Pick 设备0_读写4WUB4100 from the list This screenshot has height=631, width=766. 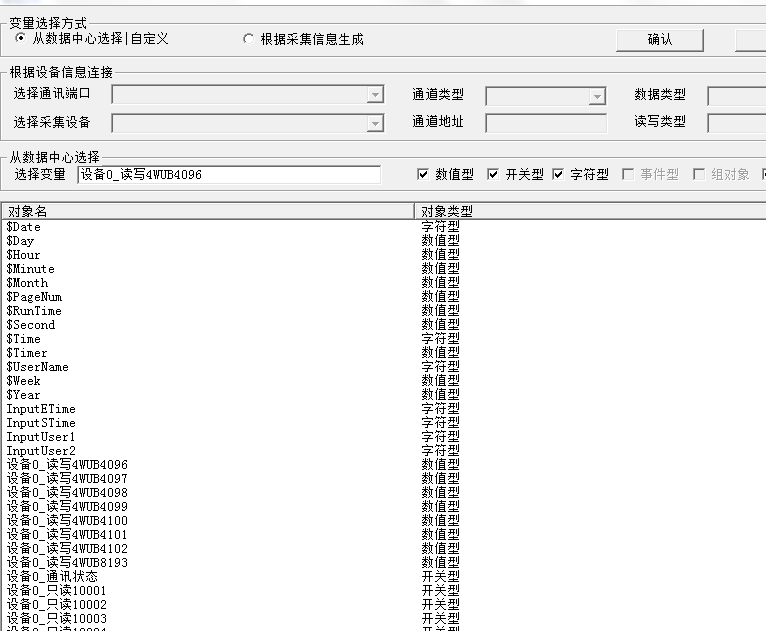[x=67, y=521]
